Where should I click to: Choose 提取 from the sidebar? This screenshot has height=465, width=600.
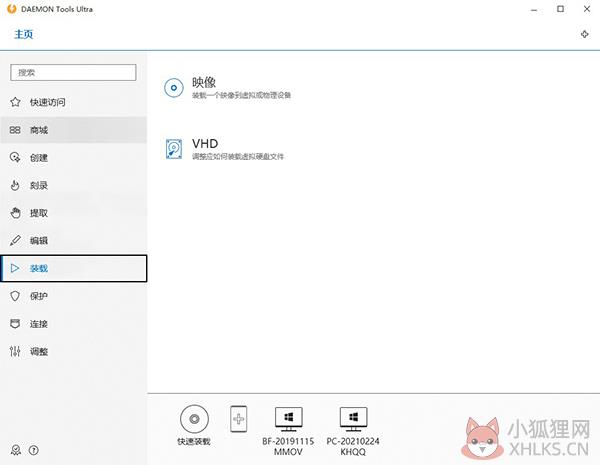point(73,213)
